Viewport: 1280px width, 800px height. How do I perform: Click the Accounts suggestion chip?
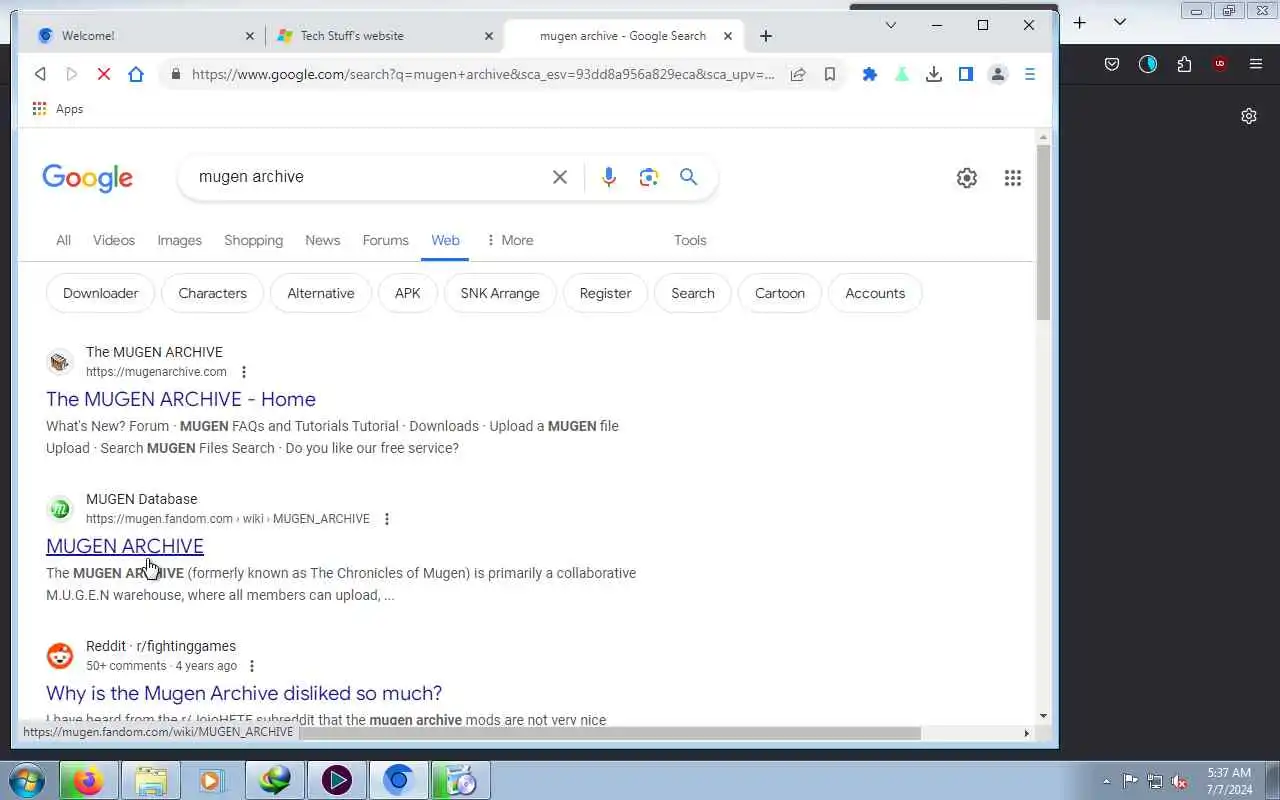(x=875, y=293)
